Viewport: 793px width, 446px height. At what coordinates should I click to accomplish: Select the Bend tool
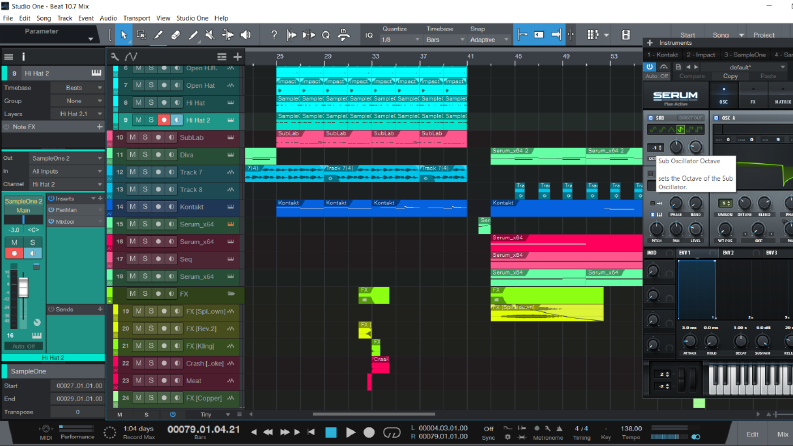coord(228,35)
